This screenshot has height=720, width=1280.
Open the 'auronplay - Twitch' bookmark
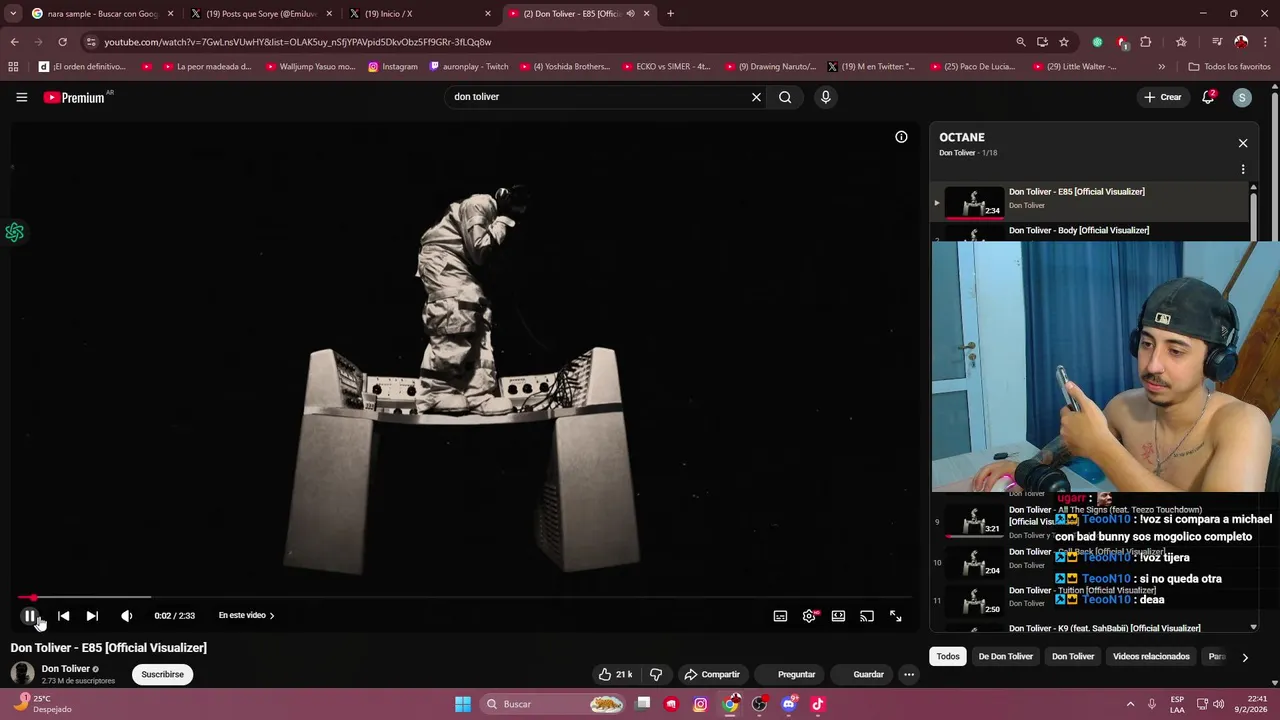[x=469, y=67]
